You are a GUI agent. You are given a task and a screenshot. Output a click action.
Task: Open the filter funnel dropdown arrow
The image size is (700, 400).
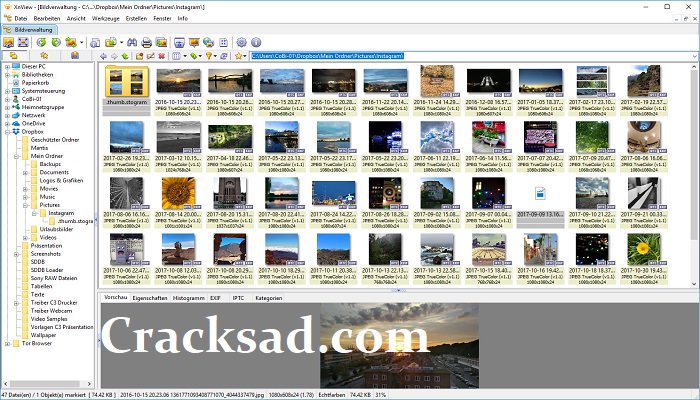click(x=215, y=56)
